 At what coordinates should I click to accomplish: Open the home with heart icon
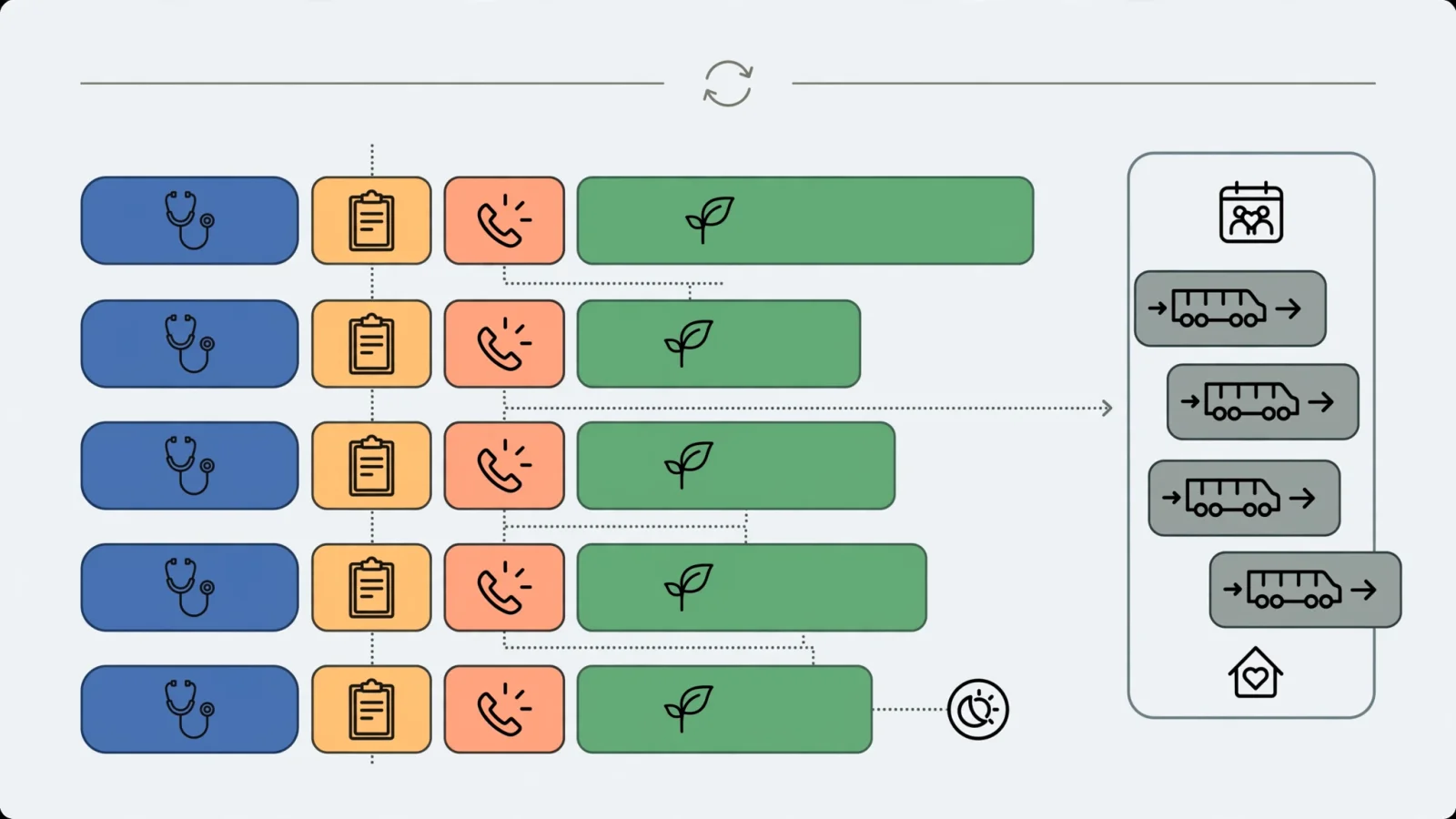[x=1256, y=673]
